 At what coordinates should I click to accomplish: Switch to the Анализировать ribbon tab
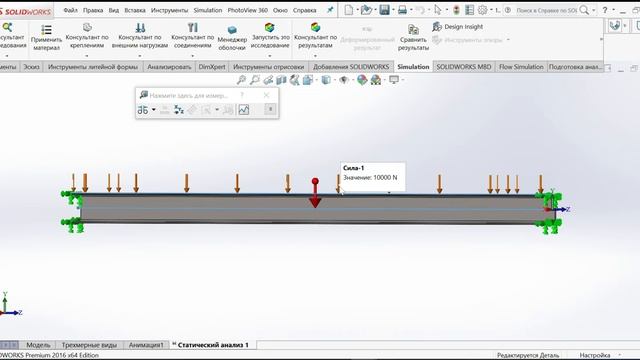point(169,67)
